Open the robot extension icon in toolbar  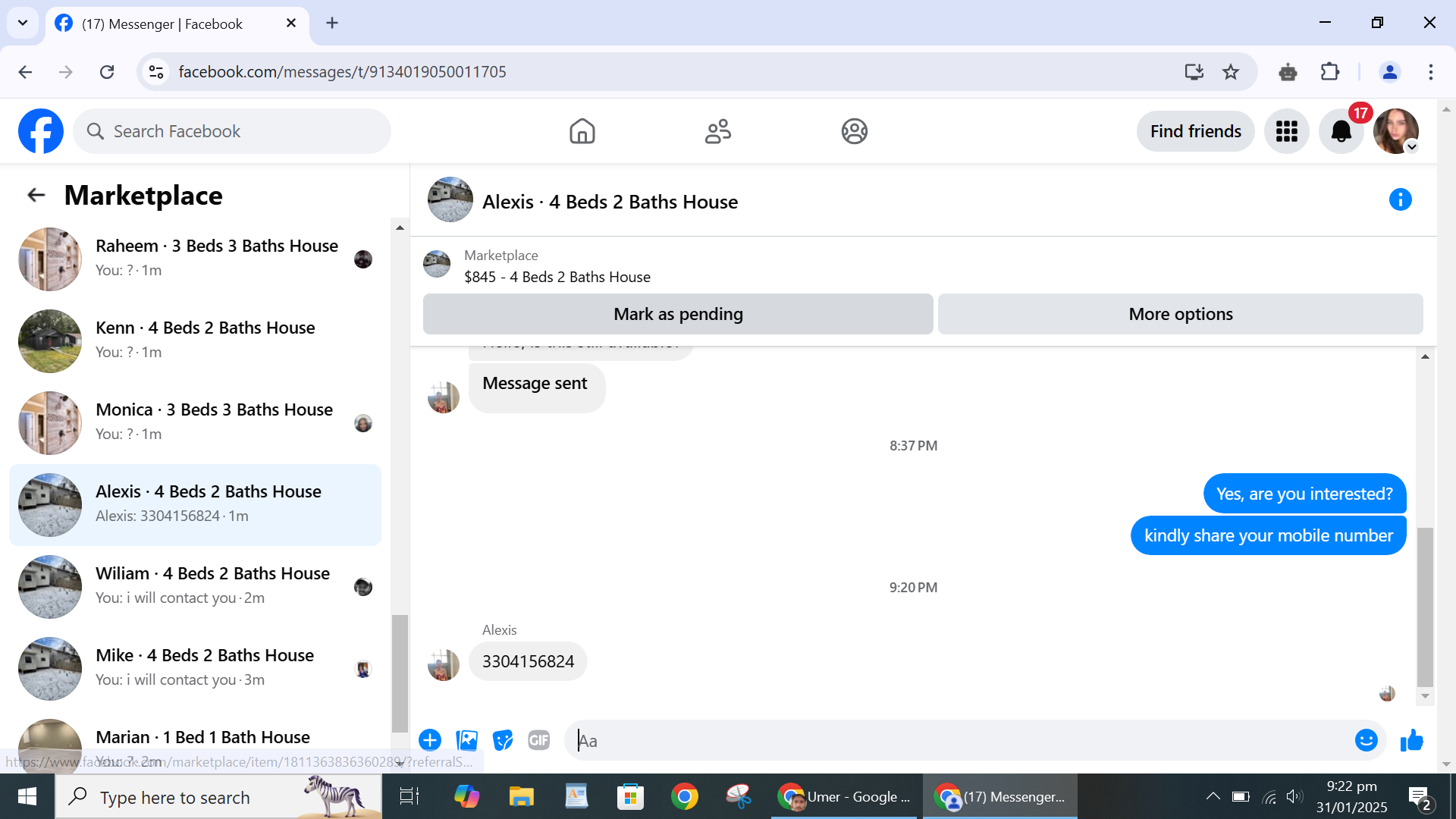(1288, 72)
